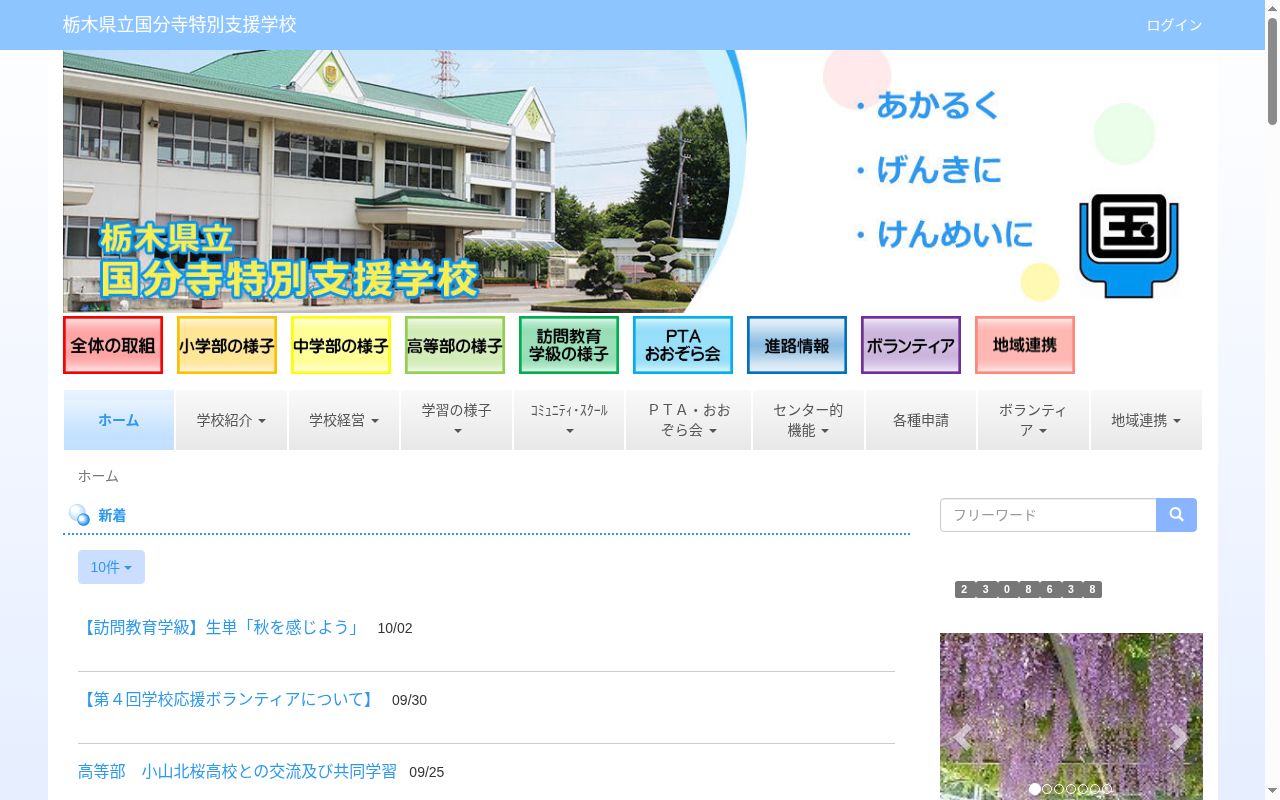Click the visitor counter digits

click(1028, 589)
